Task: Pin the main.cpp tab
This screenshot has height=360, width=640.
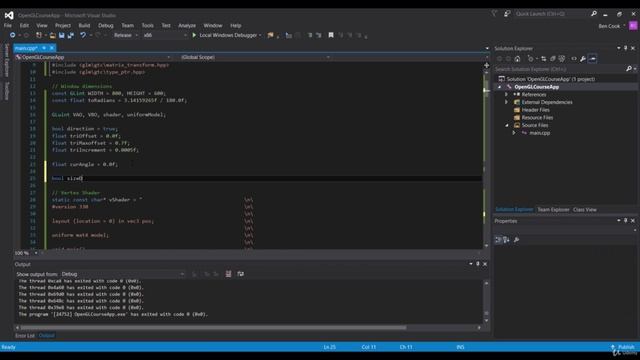Action: [44, 48]
